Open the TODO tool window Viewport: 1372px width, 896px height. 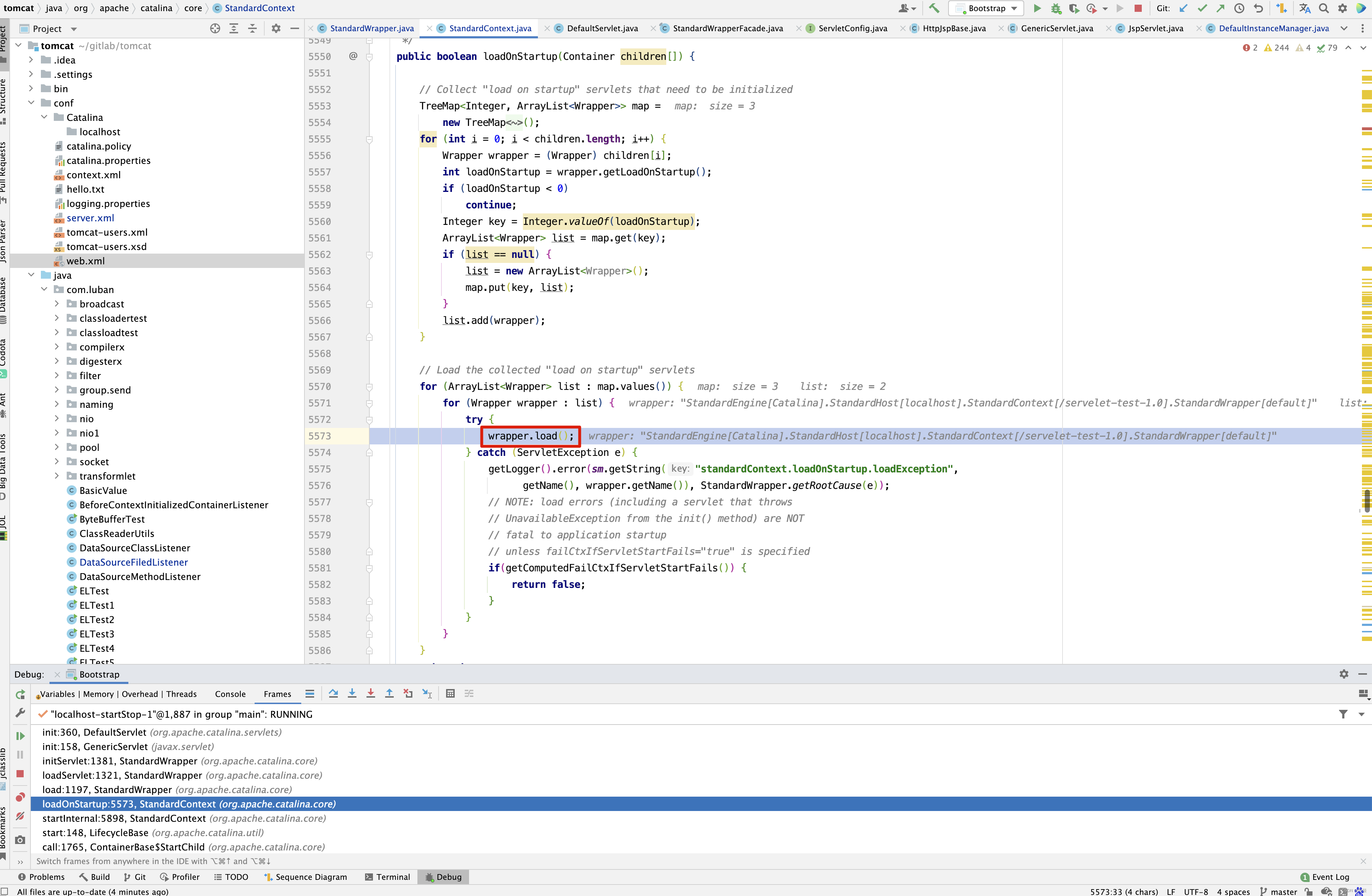pyautogui.click(x=231, y=877)
